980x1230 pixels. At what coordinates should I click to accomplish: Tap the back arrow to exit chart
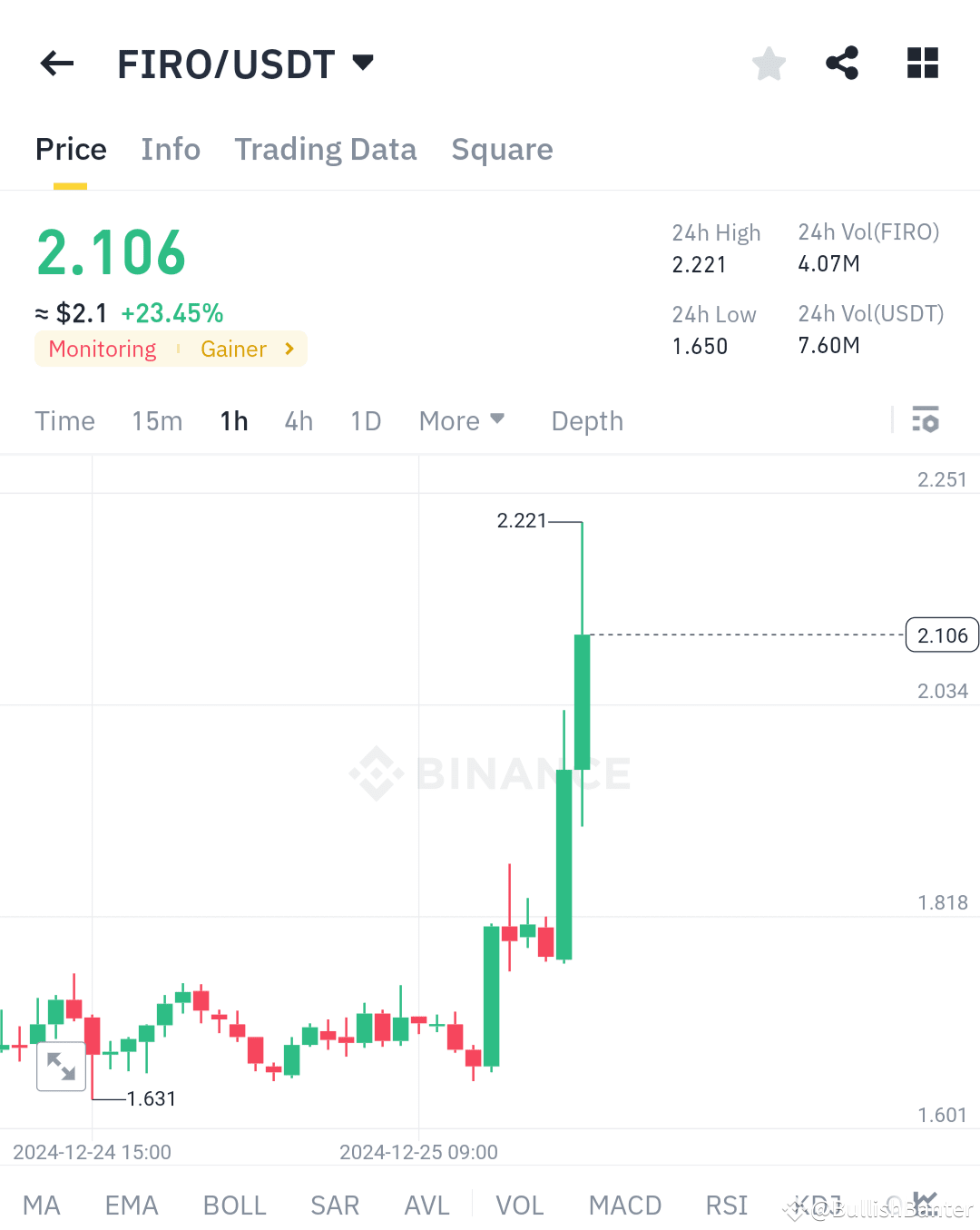pos(56,63)
